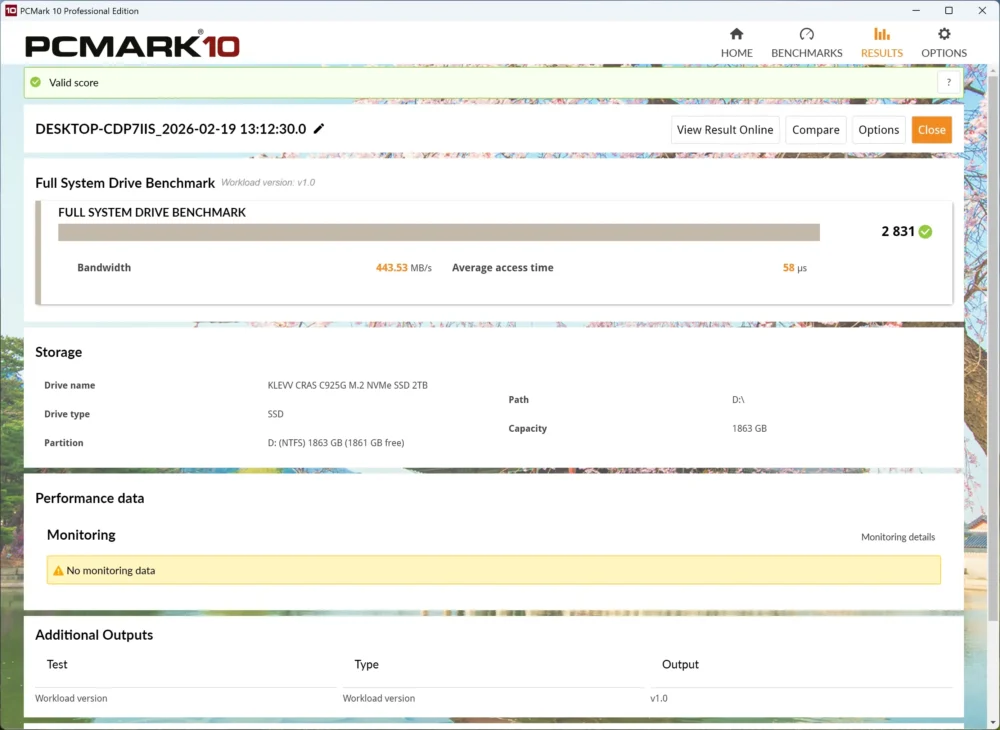Click Workload version in Test column
Screen dimensions: 1000x730
tap(71, 698)
